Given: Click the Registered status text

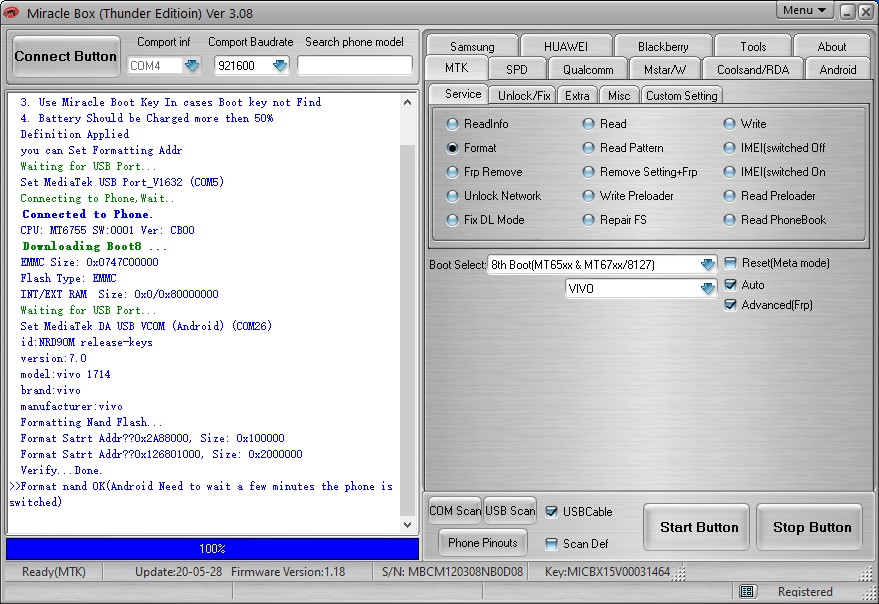Looking at the screenshot, I should click(x=805, y=591).
